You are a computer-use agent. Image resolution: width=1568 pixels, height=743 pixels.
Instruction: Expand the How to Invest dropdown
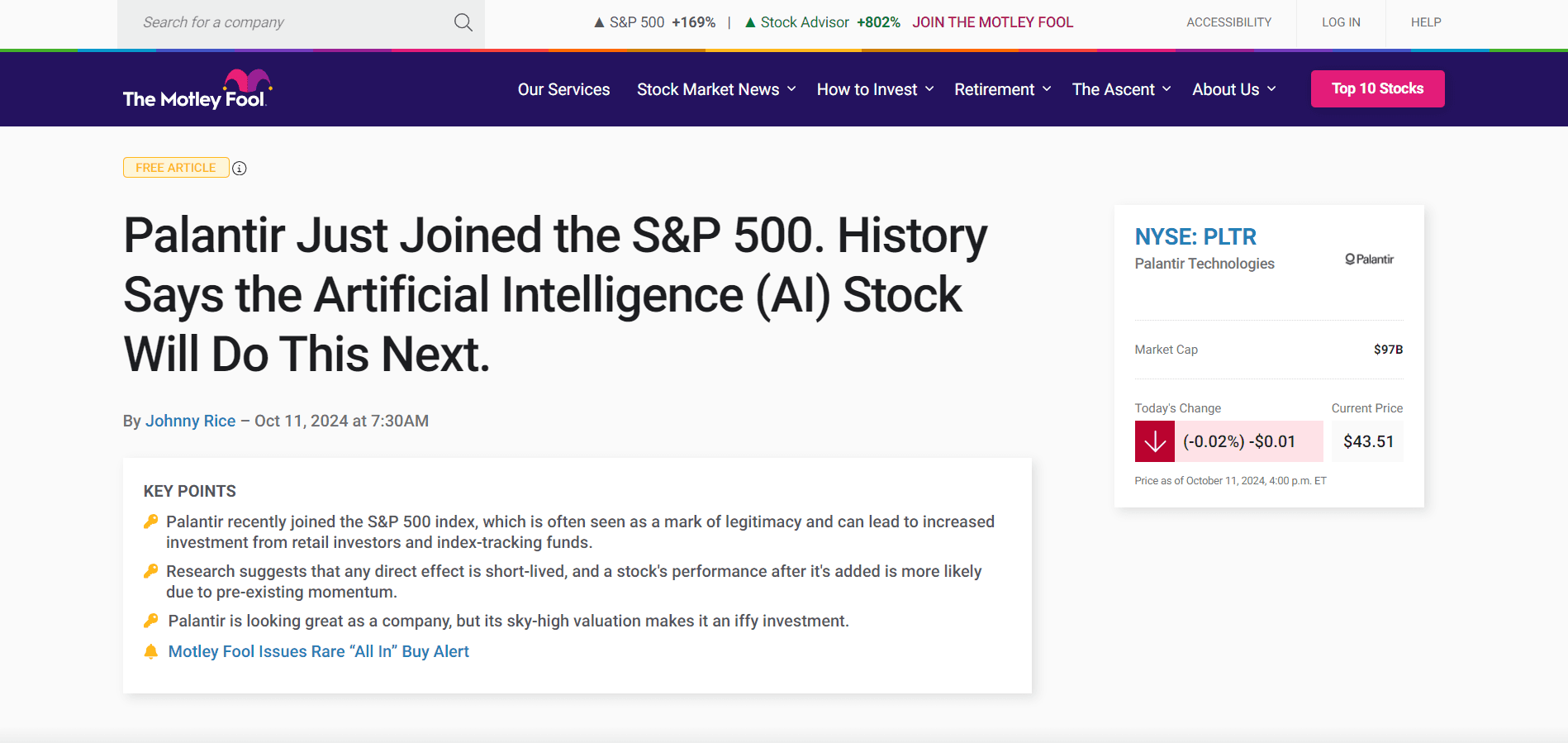pos(875,89)
